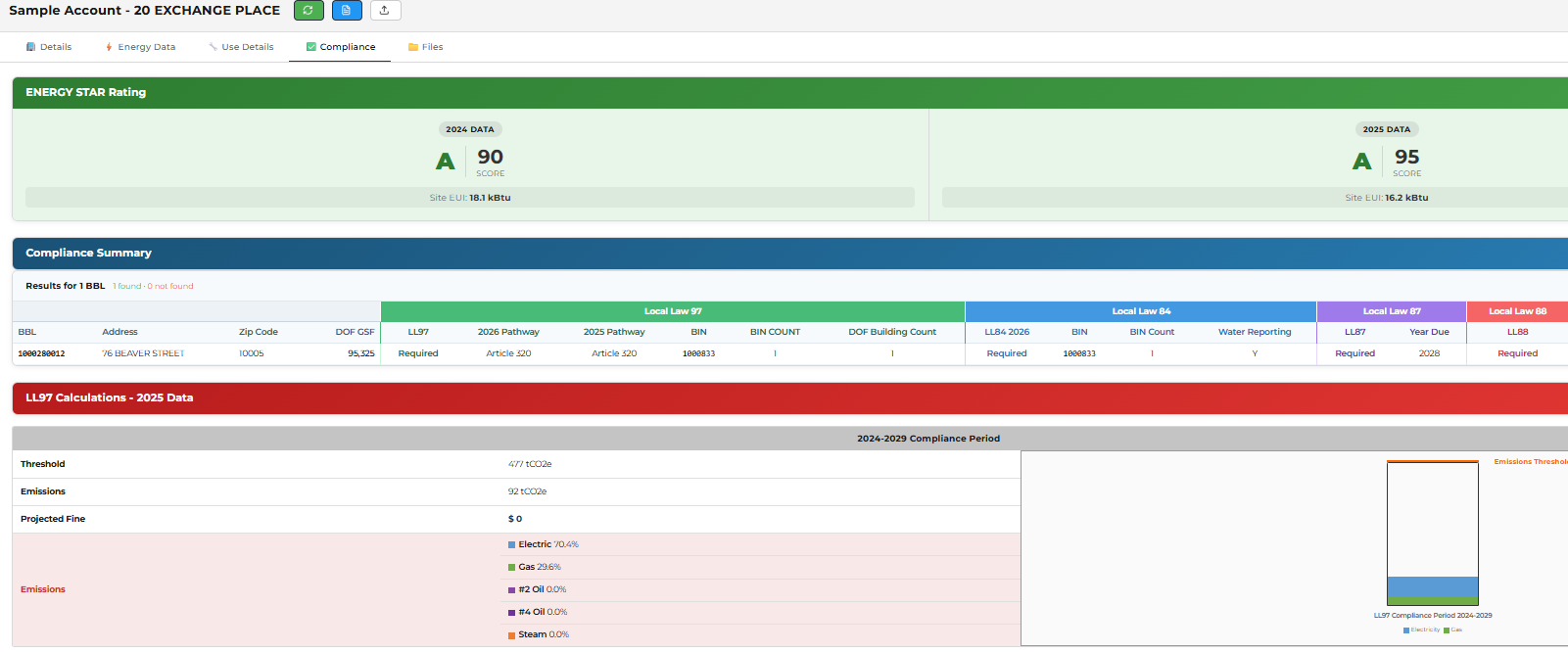Click the Projected Fine value $ 0
Image resolution: width=1568 pixels, height=653 pixels.
[x=515, y=519]
